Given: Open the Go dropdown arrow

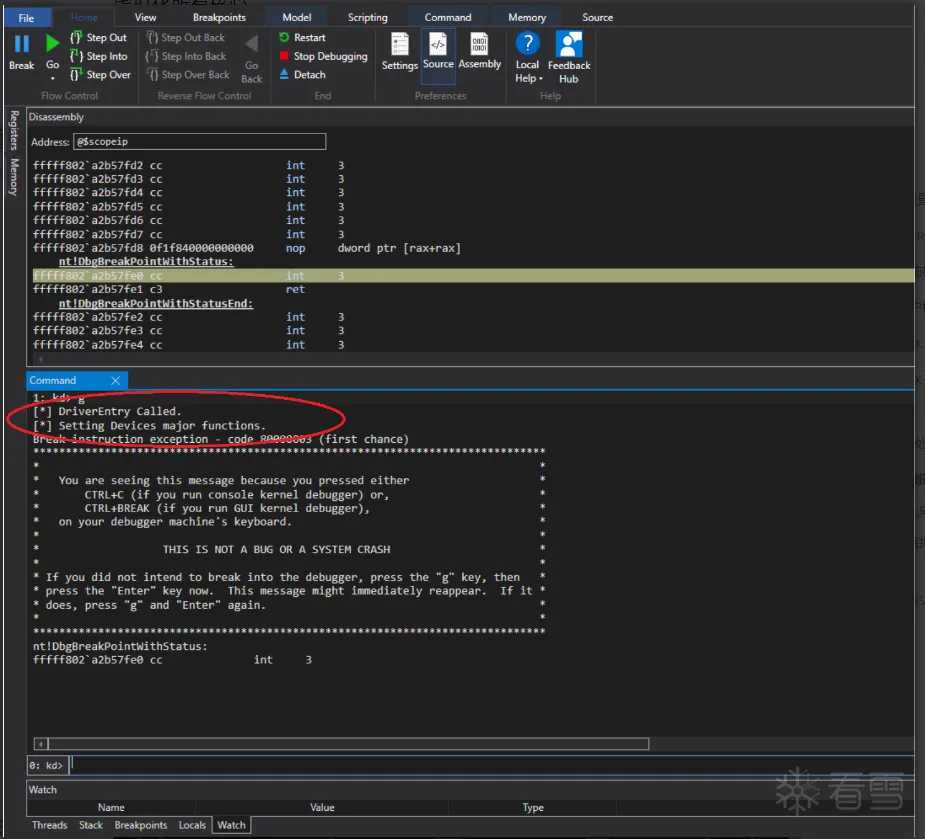Looking at the screenshot, I should tap(53, 78).
